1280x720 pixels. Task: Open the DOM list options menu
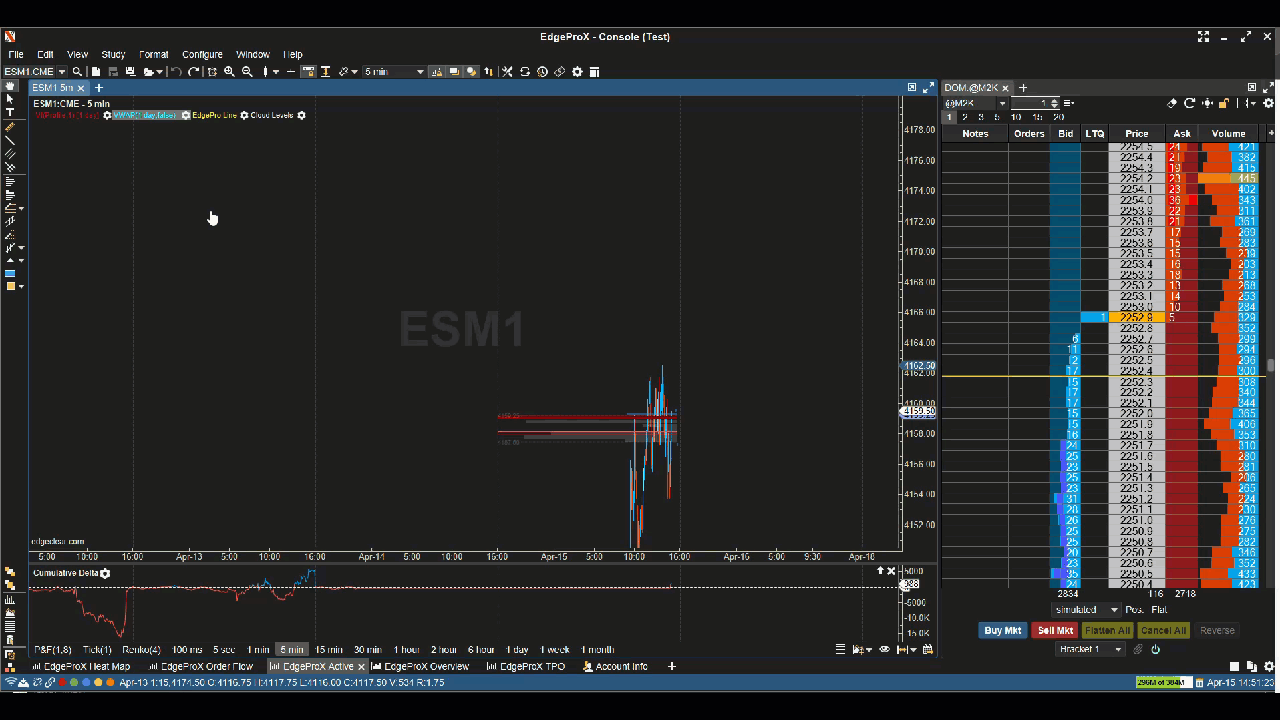coord(1069,103)
